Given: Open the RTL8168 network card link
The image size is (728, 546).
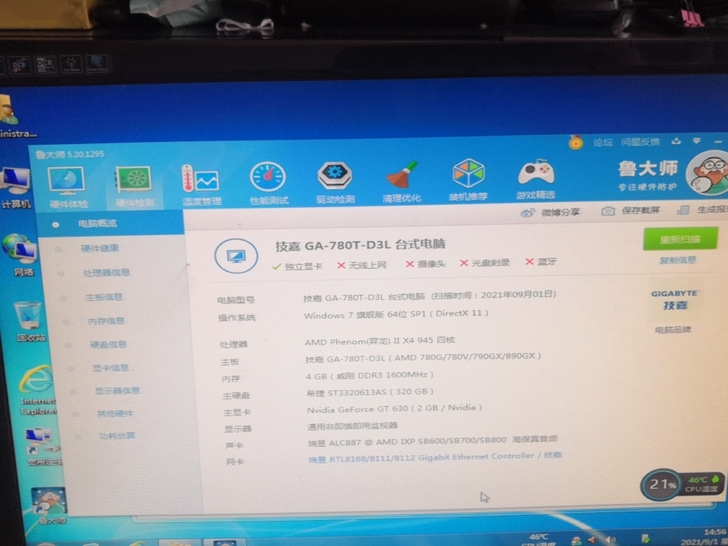Looking at the screenshot, I should [435, 457].
